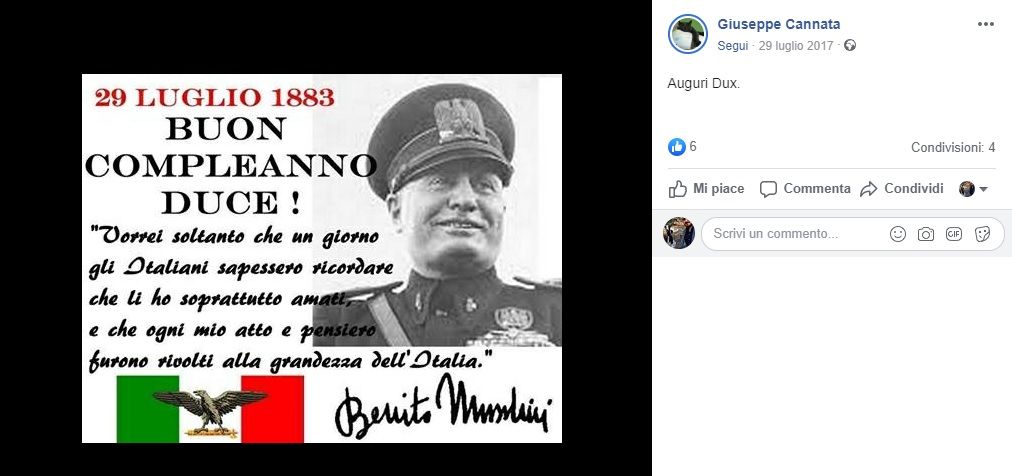Click the Commenta button
1012x476 pixels.
click(805, 189)
